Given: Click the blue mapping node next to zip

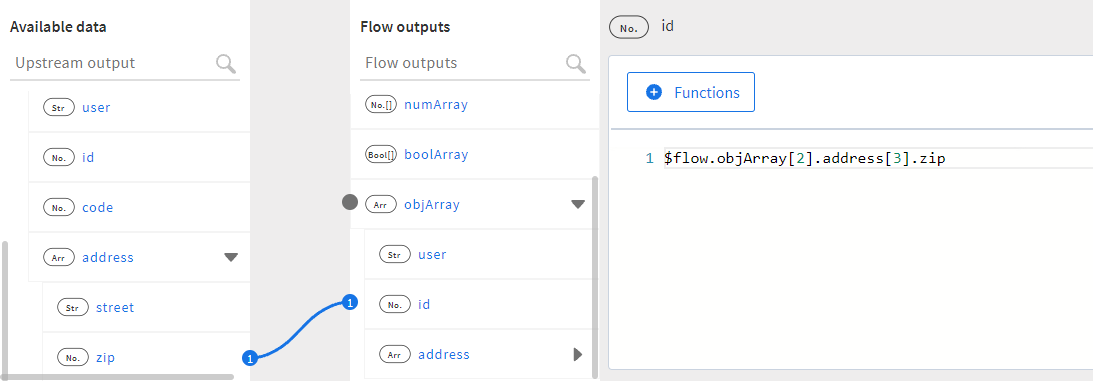Looking at the screenshot, I should click(250, 358).
